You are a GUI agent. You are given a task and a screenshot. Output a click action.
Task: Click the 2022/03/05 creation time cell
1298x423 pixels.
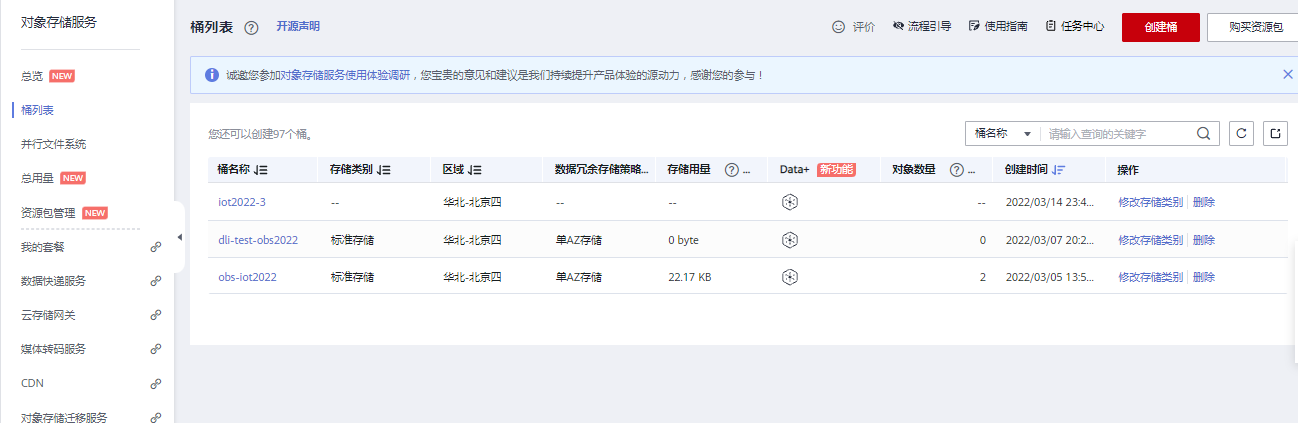[x=1050, y=277]
